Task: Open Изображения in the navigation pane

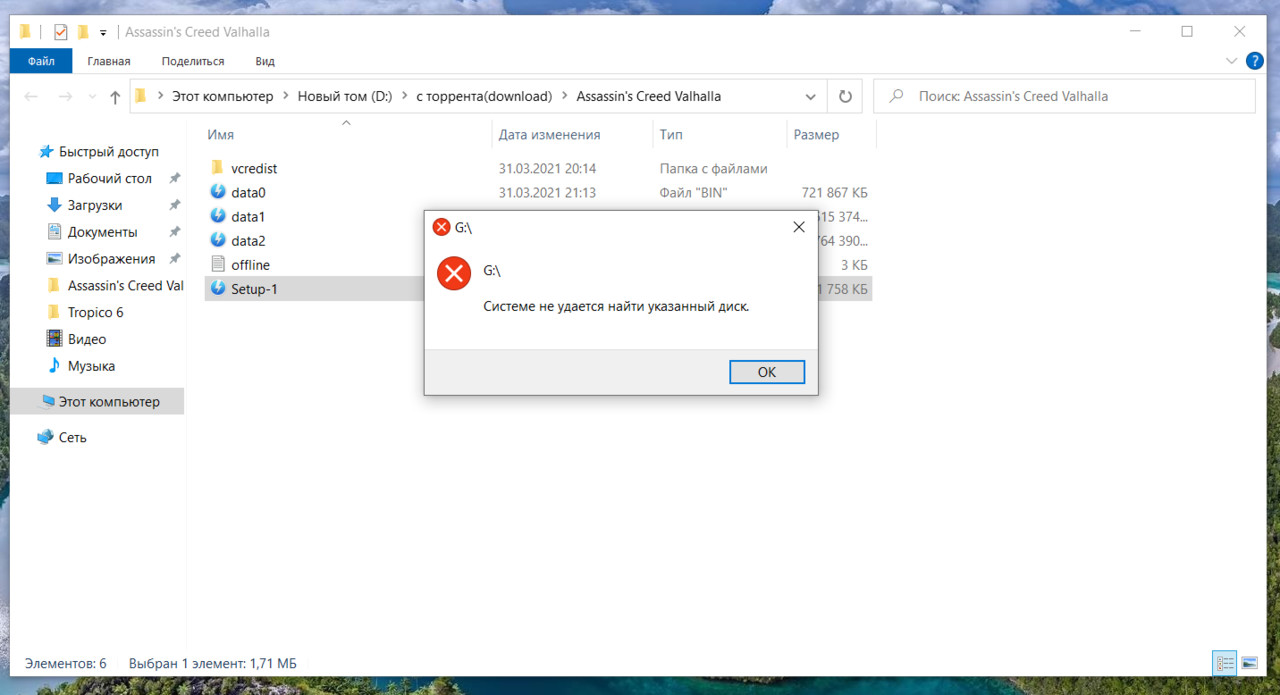Action: (111, 259)
